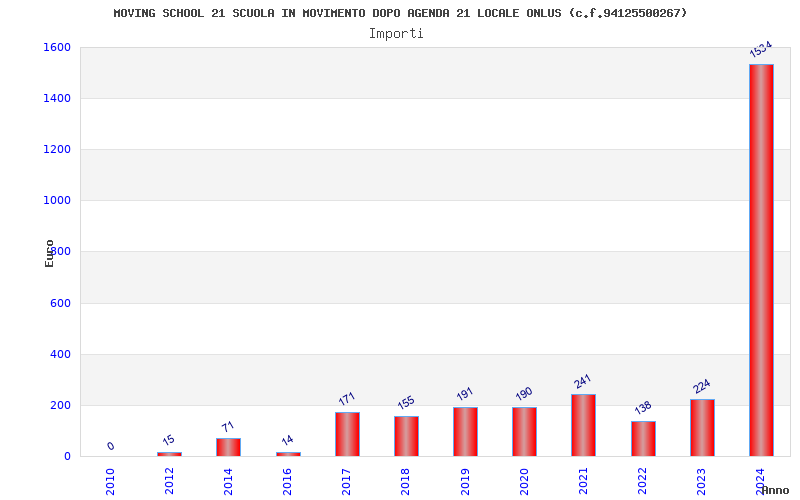The width and height of the screenshot is (800, 500).
Task: Click the 2012 bar
Action: (169, 454)
